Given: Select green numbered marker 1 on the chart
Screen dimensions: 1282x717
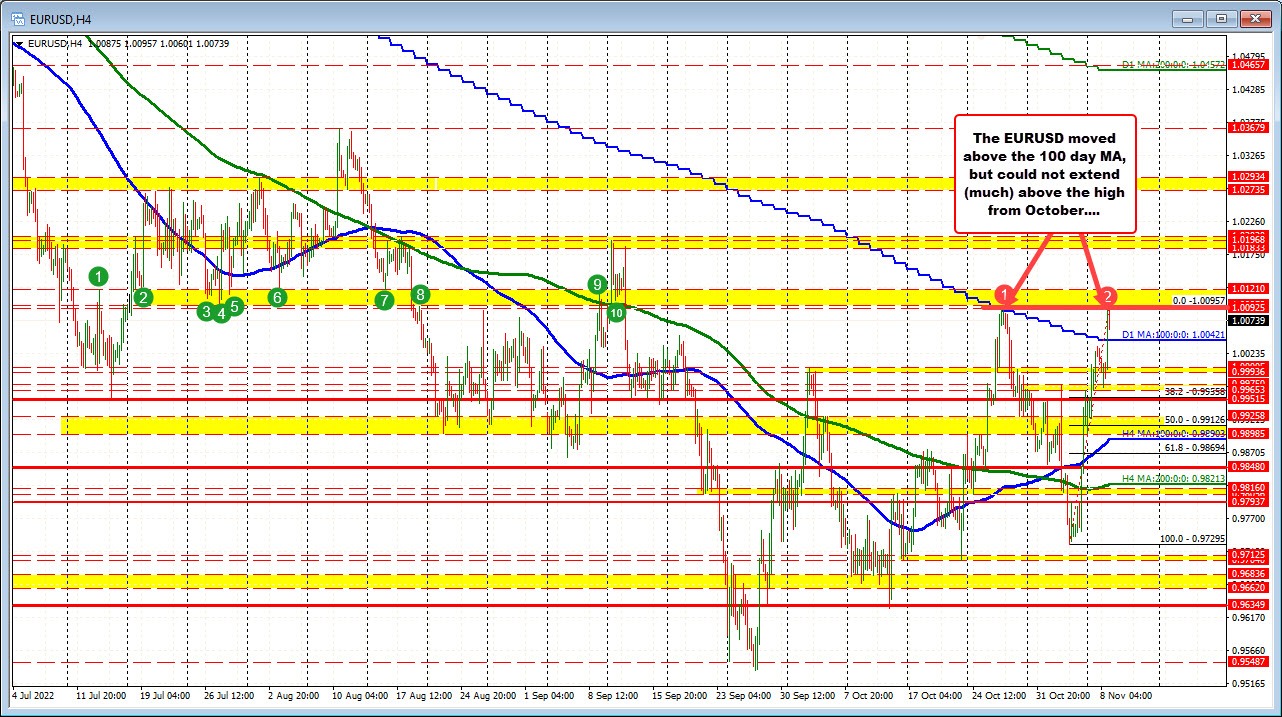Looking at the screenshot, I should pyautogui.click(x=98, y=275).
